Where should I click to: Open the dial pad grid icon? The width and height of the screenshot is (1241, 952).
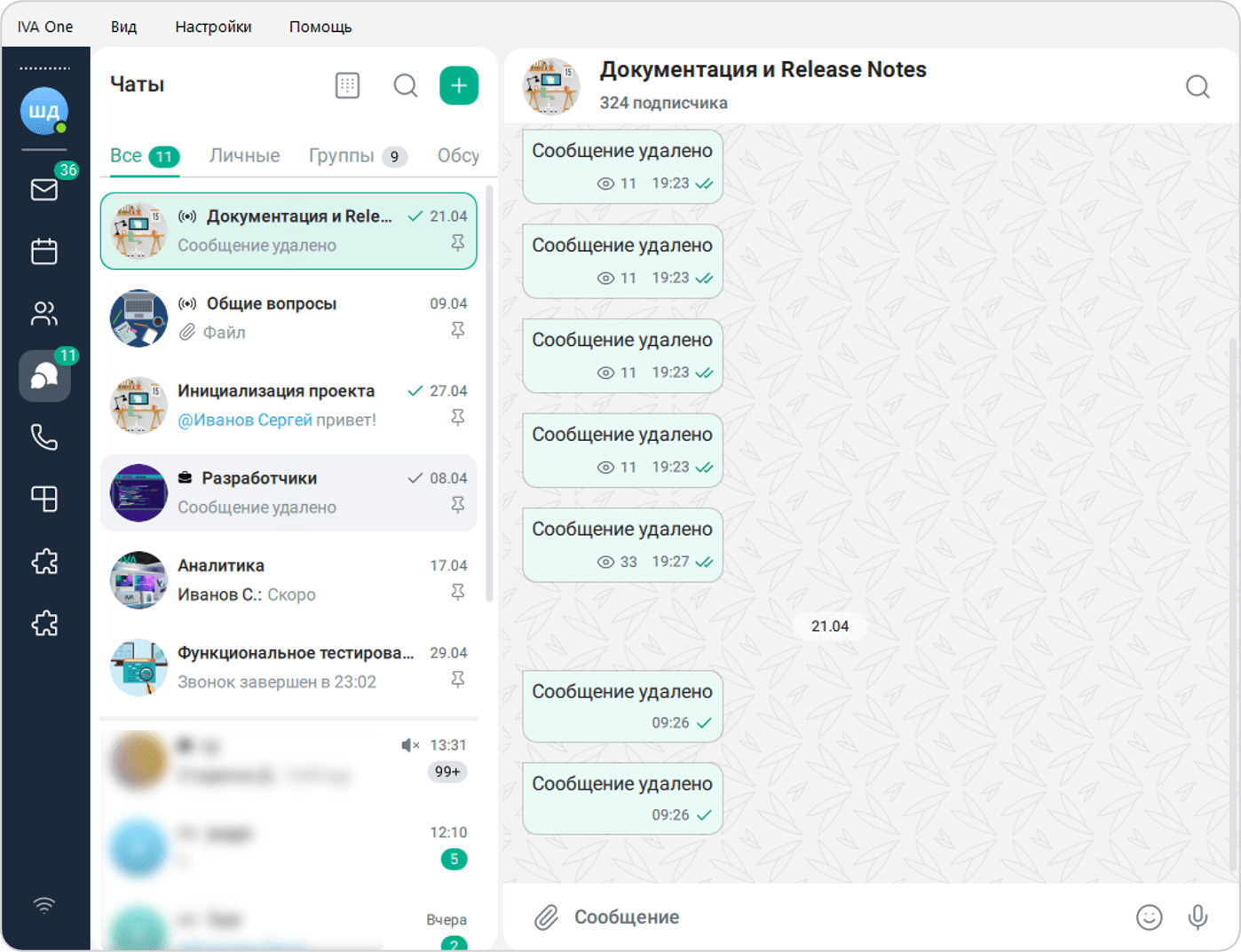(347, 85)
